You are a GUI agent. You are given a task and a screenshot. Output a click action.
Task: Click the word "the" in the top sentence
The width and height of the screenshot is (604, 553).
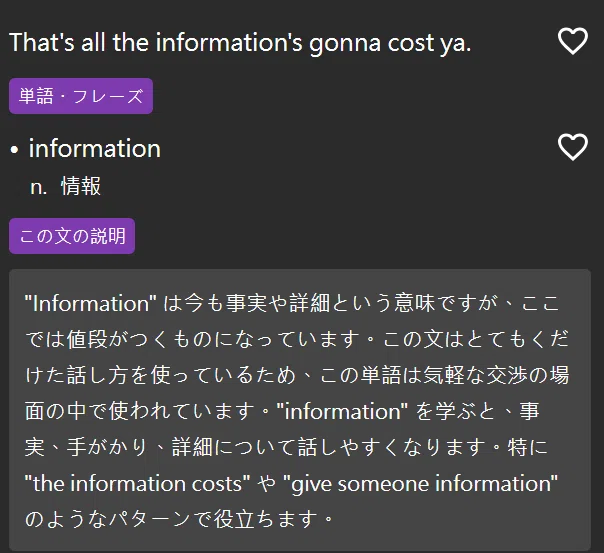point(131,42)
